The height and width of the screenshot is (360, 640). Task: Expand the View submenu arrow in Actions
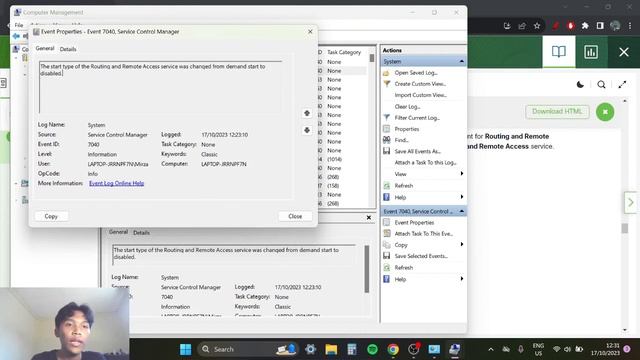[x=462, y=173]
